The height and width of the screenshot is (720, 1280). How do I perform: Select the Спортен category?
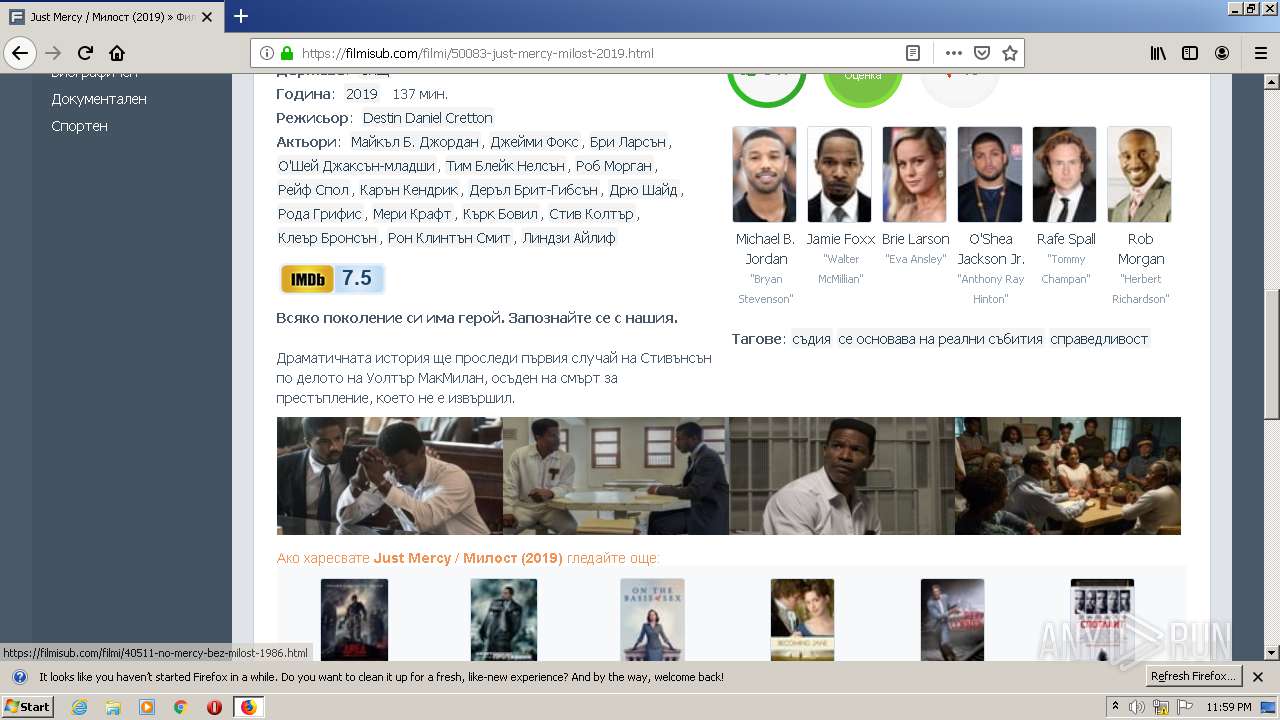(x=79, y=126)
